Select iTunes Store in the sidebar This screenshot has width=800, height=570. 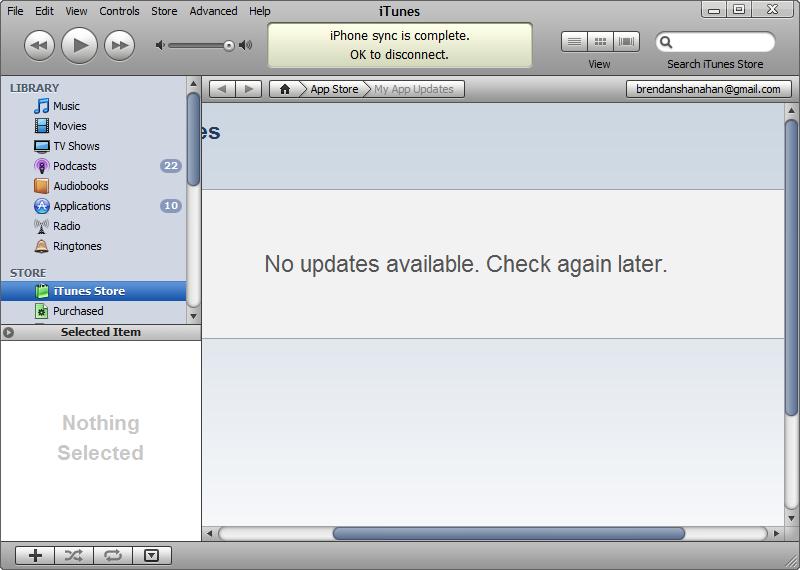[93, 291]
